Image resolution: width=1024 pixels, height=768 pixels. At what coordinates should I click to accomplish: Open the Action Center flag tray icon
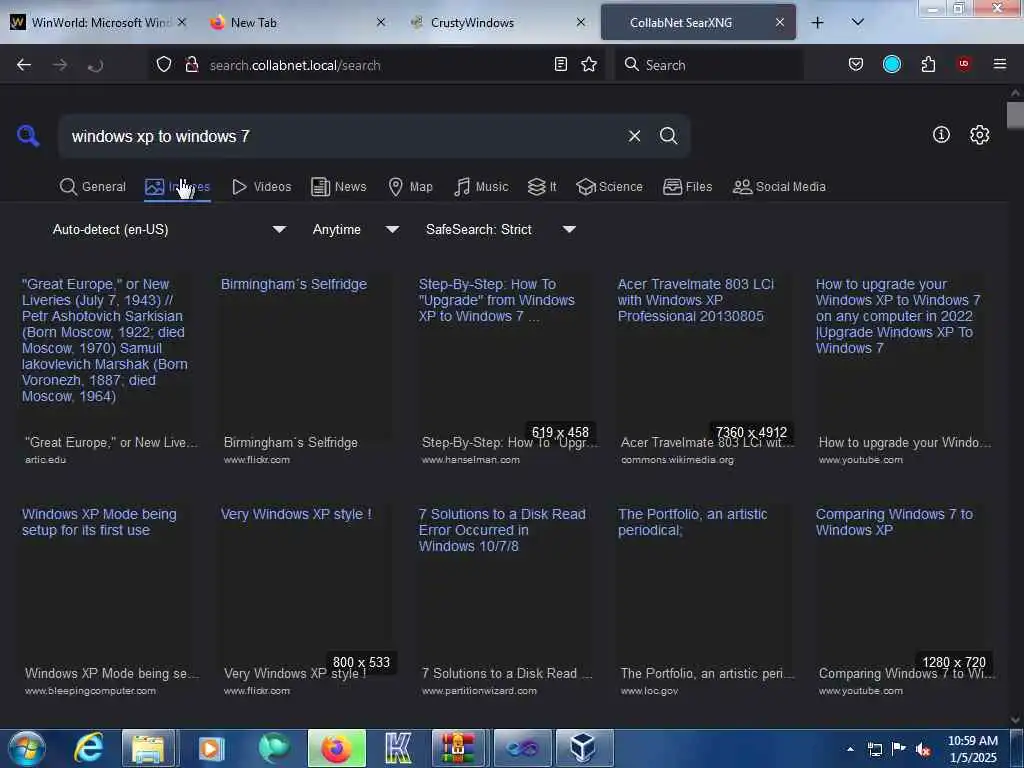point(899,749)
